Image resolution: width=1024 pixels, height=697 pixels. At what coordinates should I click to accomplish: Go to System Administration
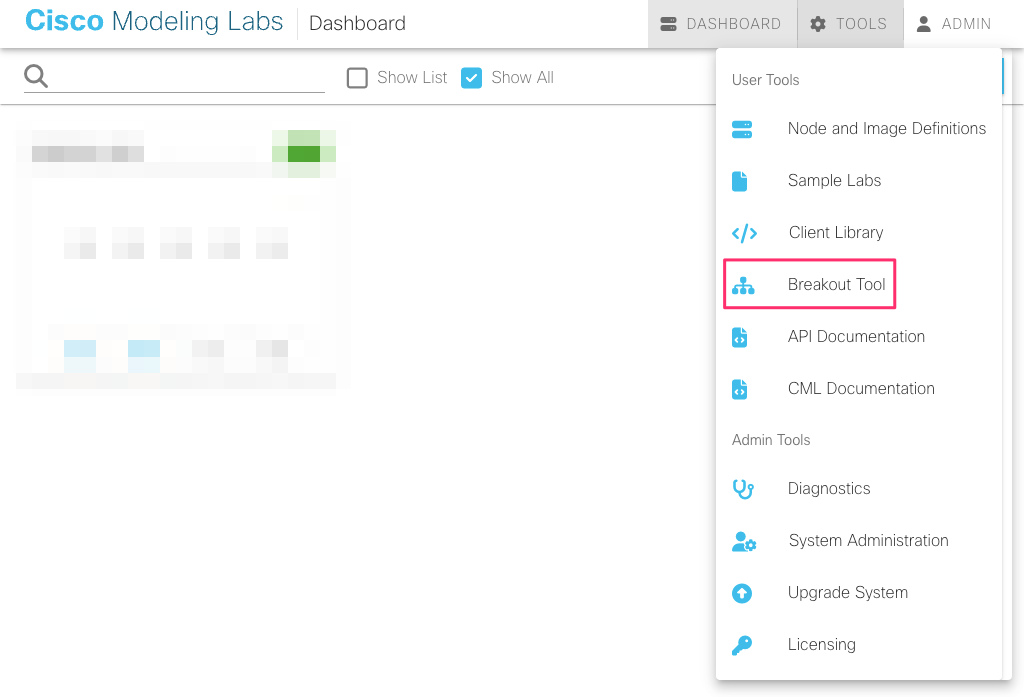coord(859,541)
